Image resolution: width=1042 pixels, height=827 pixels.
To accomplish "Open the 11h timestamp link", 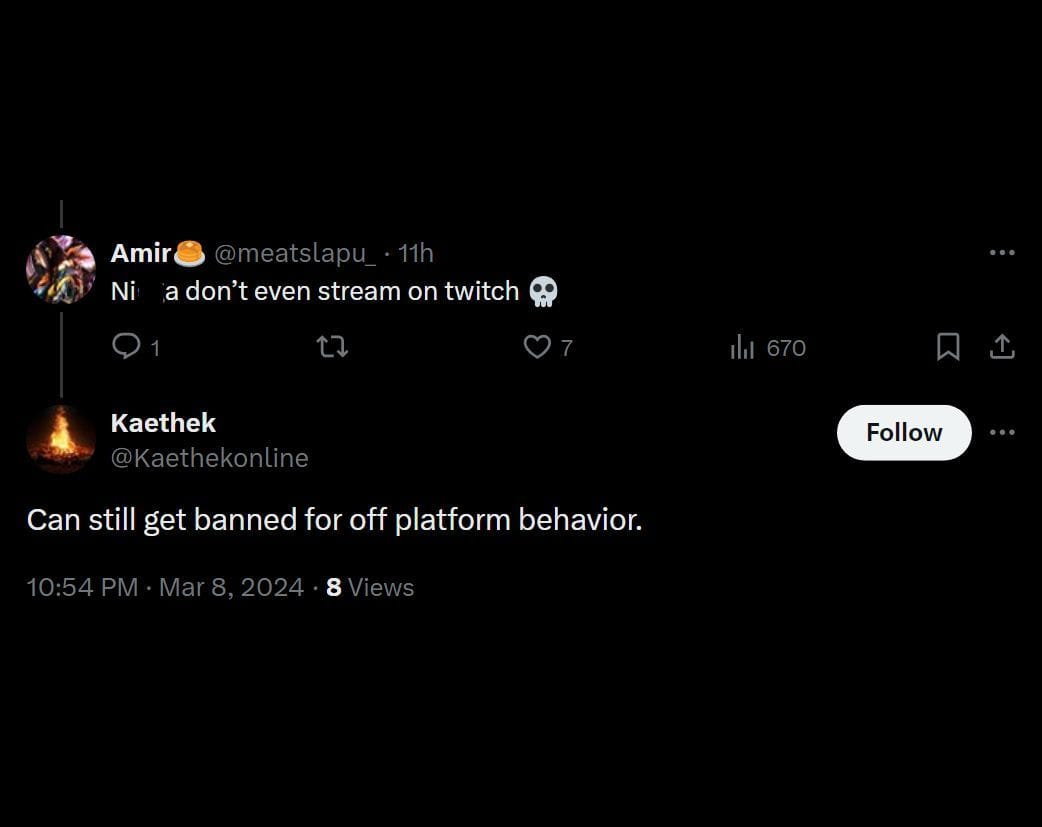I will (416, 253).
